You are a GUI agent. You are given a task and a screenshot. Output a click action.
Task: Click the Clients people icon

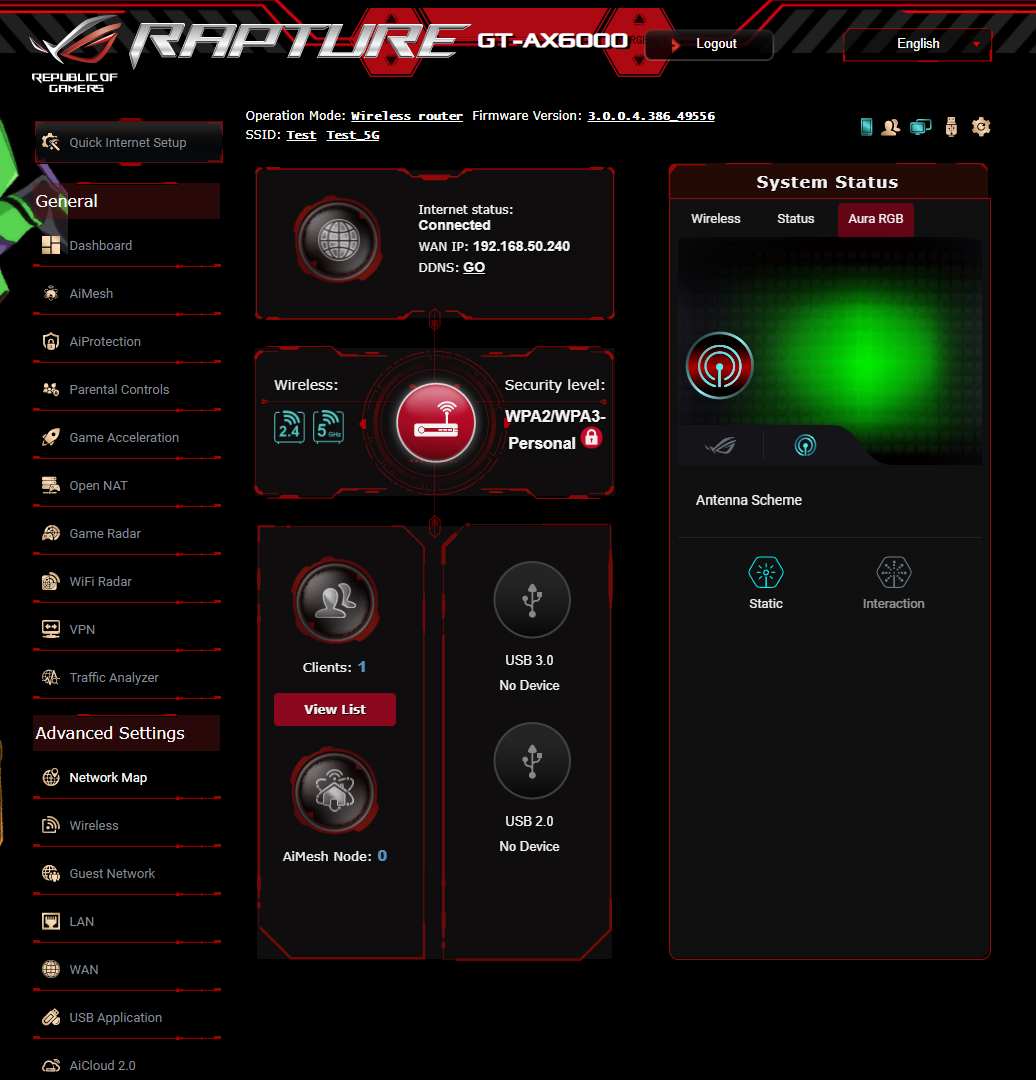pos(335,601)
